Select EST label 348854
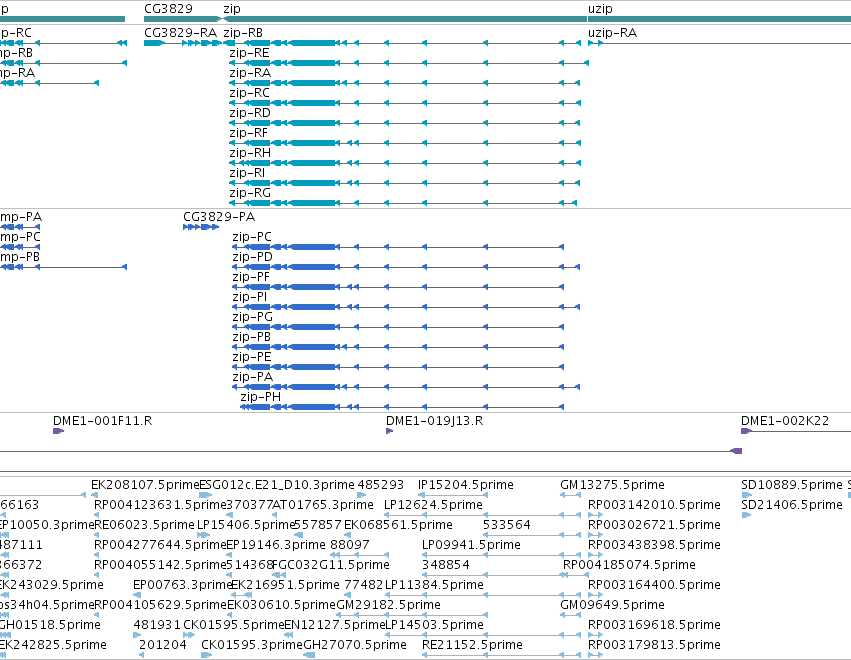851x660 pixels. click(446, 565)
